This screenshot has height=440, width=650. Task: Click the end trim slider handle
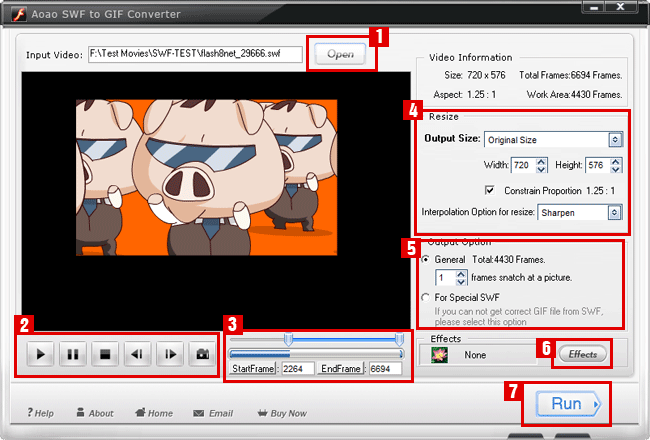[x=399, y=339]
